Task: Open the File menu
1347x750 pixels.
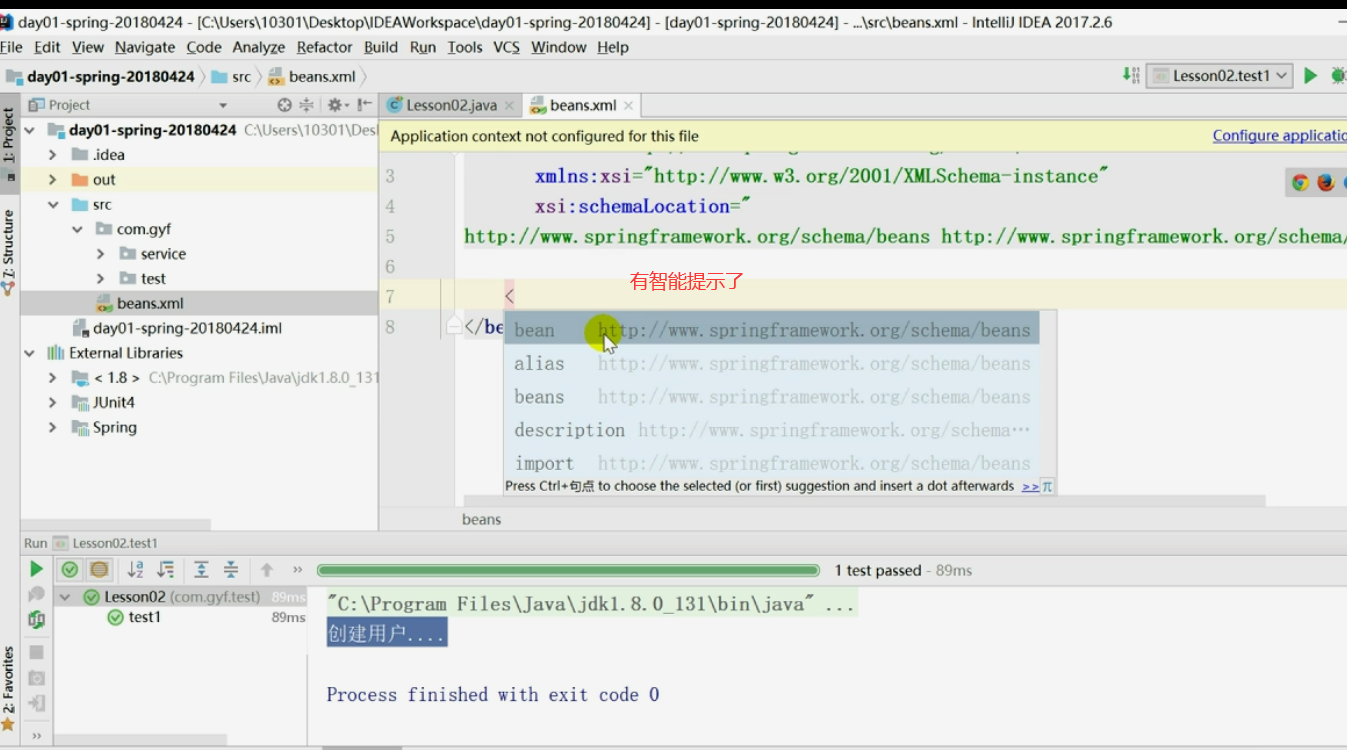Action: click(x=11, y=47)
